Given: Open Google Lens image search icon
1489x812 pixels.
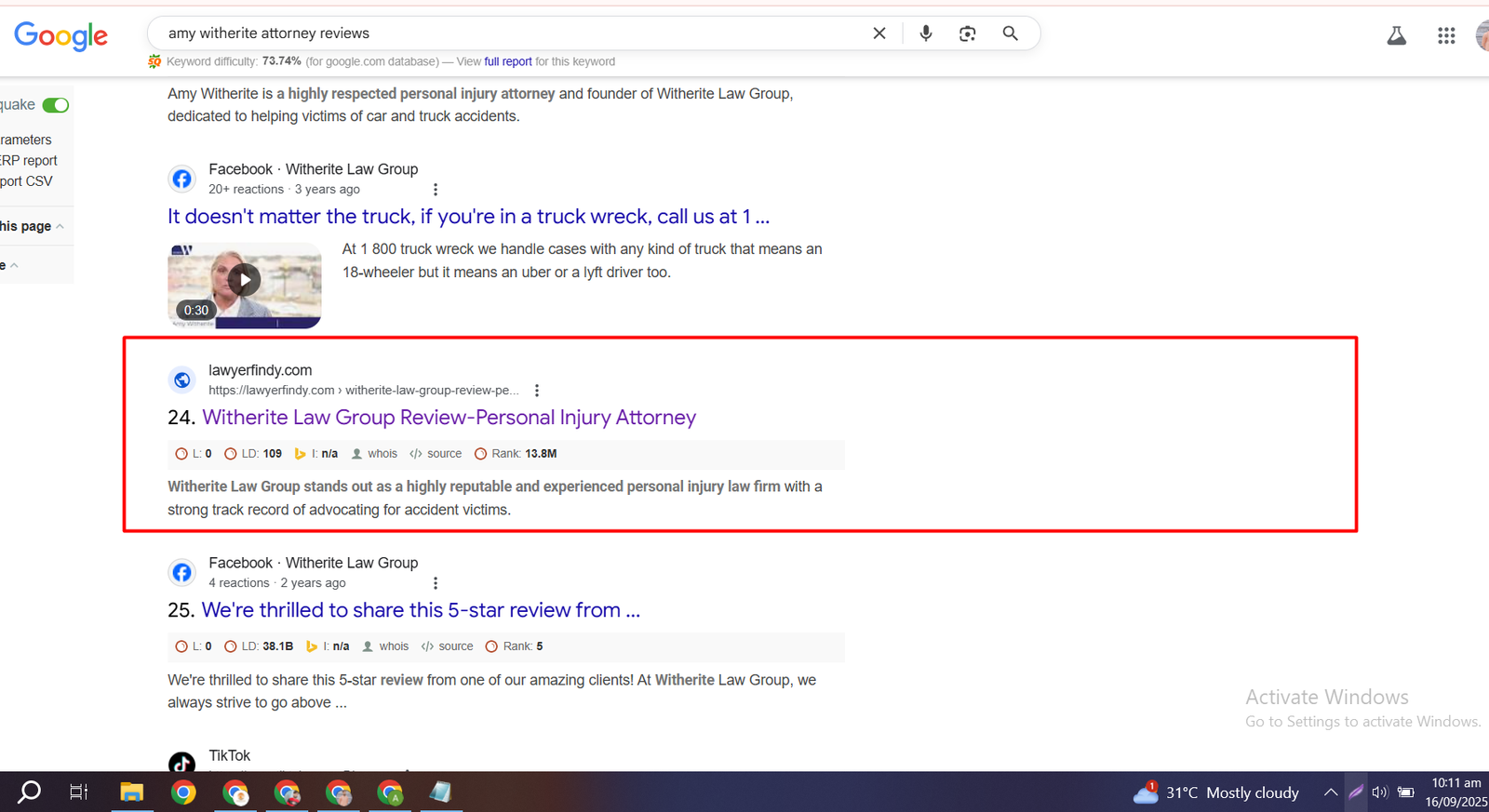Looking at the screenshot, I should [967, 33].
